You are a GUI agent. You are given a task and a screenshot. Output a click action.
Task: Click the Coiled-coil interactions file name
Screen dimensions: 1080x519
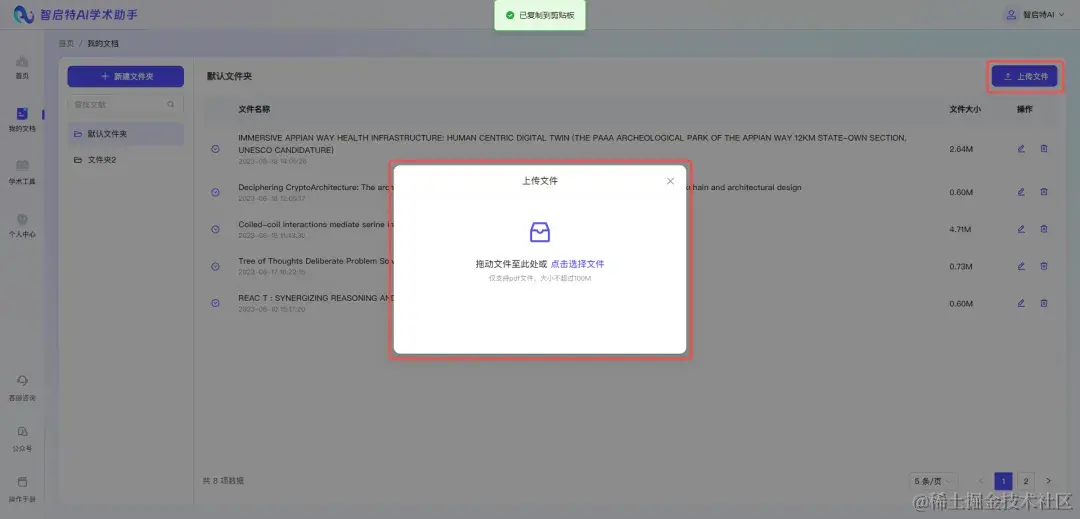coord(315,224)
